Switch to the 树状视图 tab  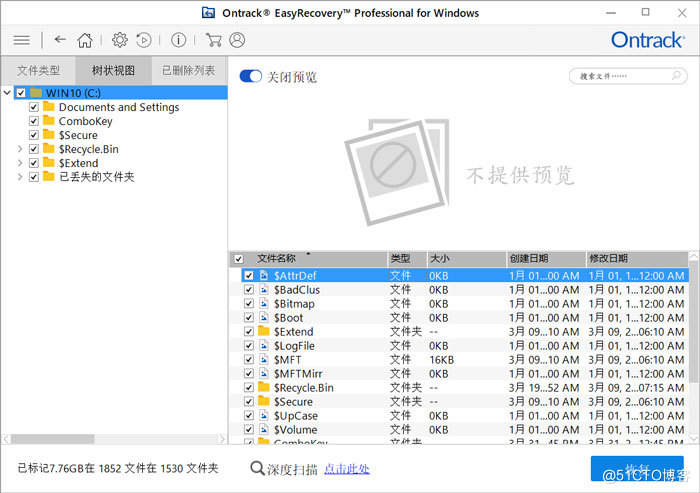(x=113, y=70)
